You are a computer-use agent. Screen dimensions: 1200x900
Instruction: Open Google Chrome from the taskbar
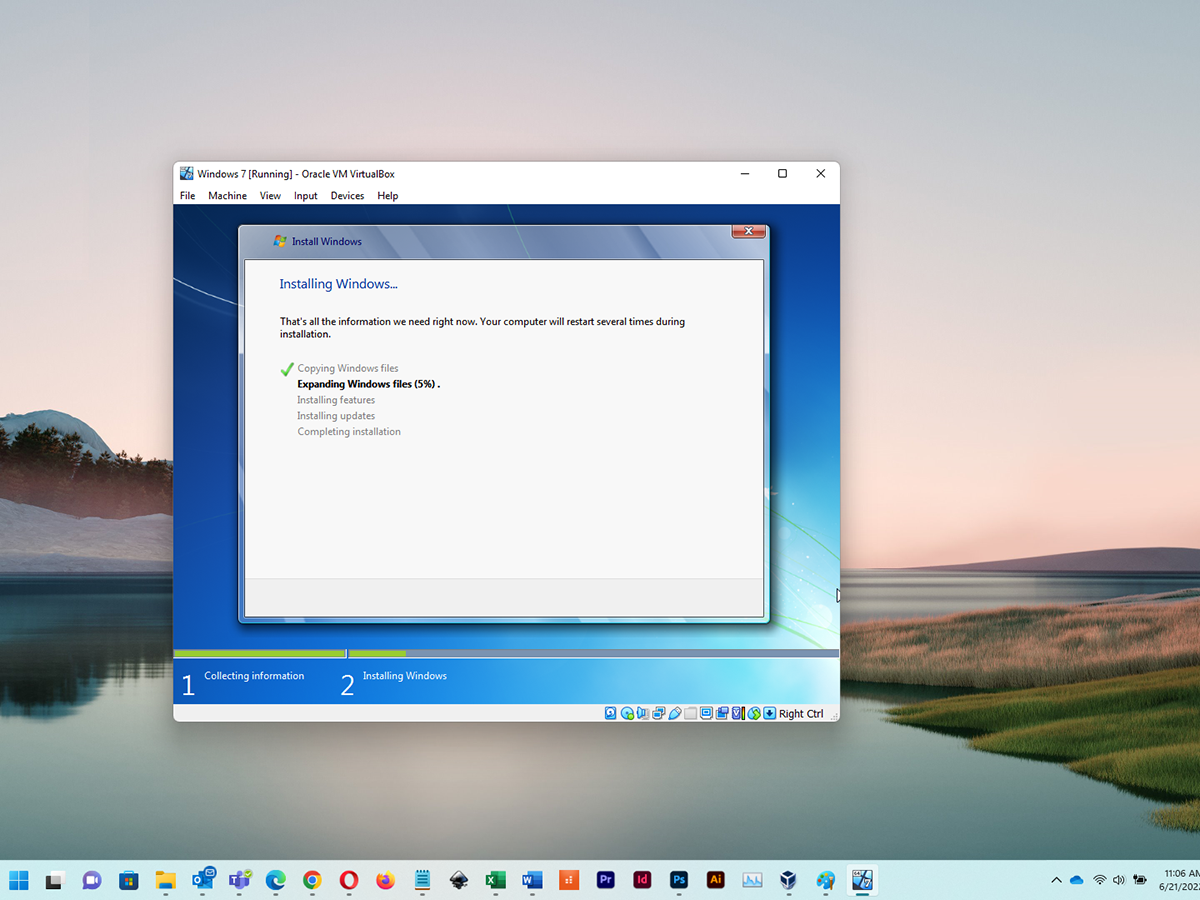pos(312,880)
